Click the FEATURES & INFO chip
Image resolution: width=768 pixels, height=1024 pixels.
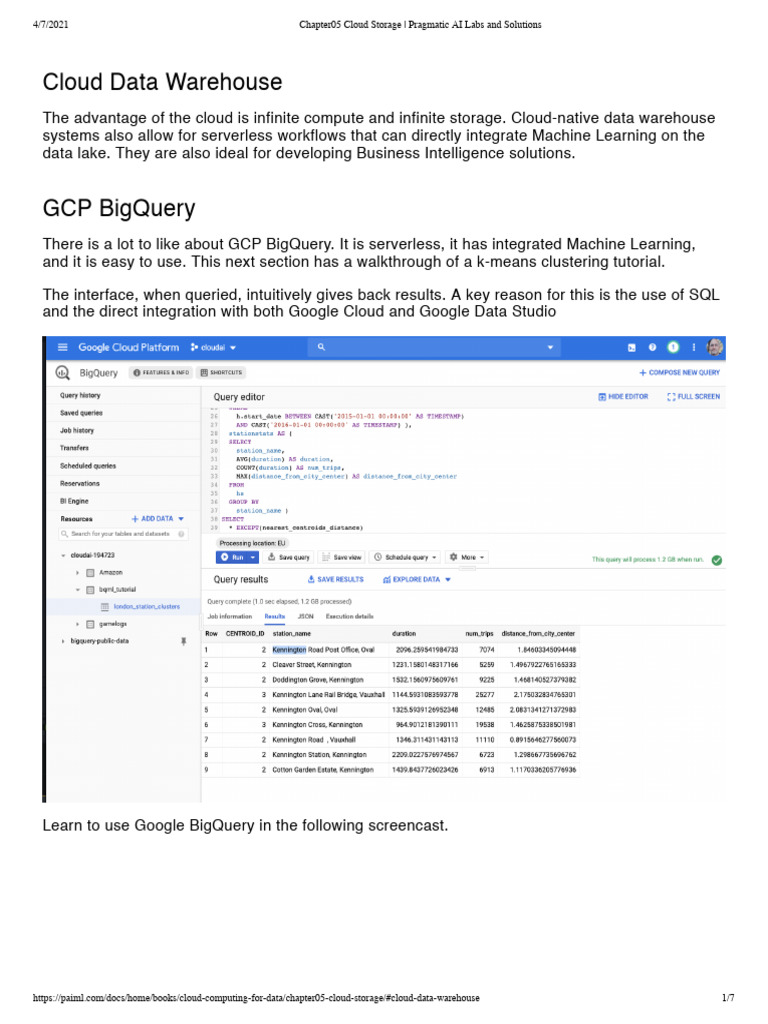pos(161,373)
